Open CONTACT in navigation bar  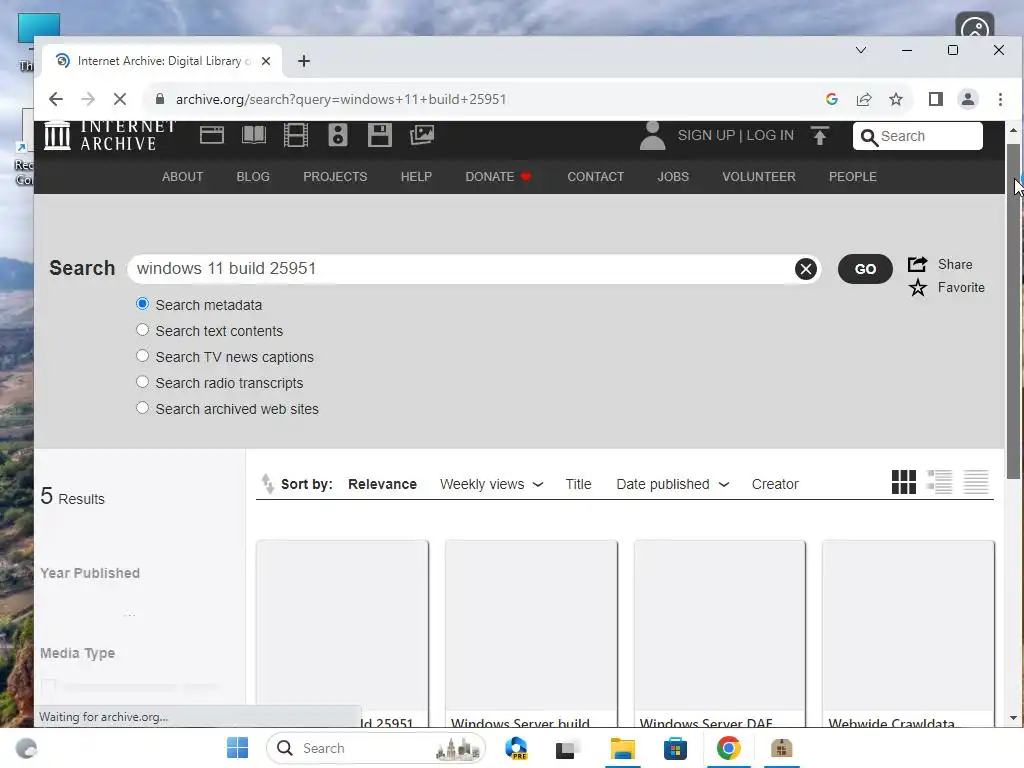click(595, 176)
